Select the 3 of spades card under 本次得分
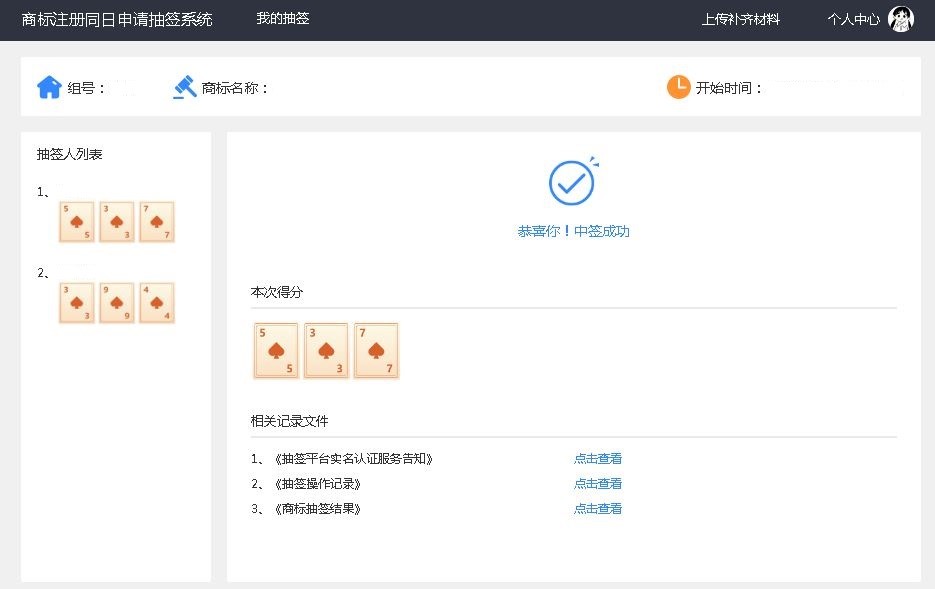The height and width of the screenshot is (589, 935). click(x=326, y=350)
